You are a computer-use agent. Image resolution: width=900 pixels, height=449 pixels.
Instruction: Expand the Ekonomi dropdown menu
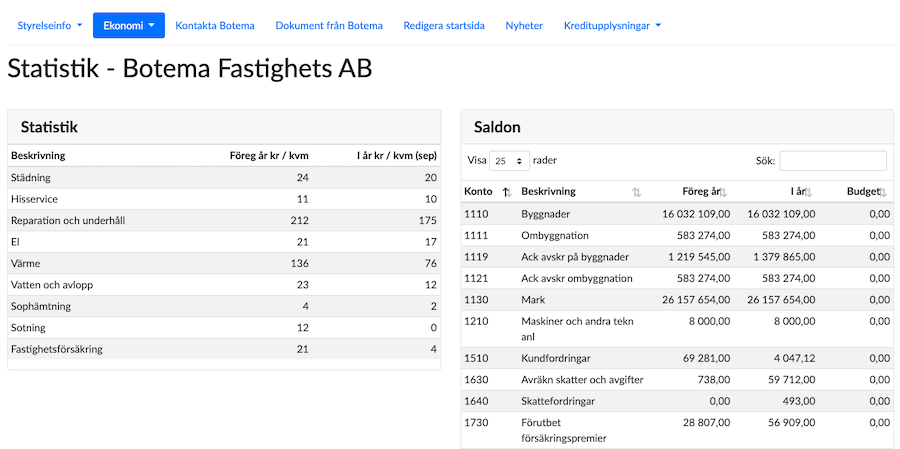coord(128,26)
